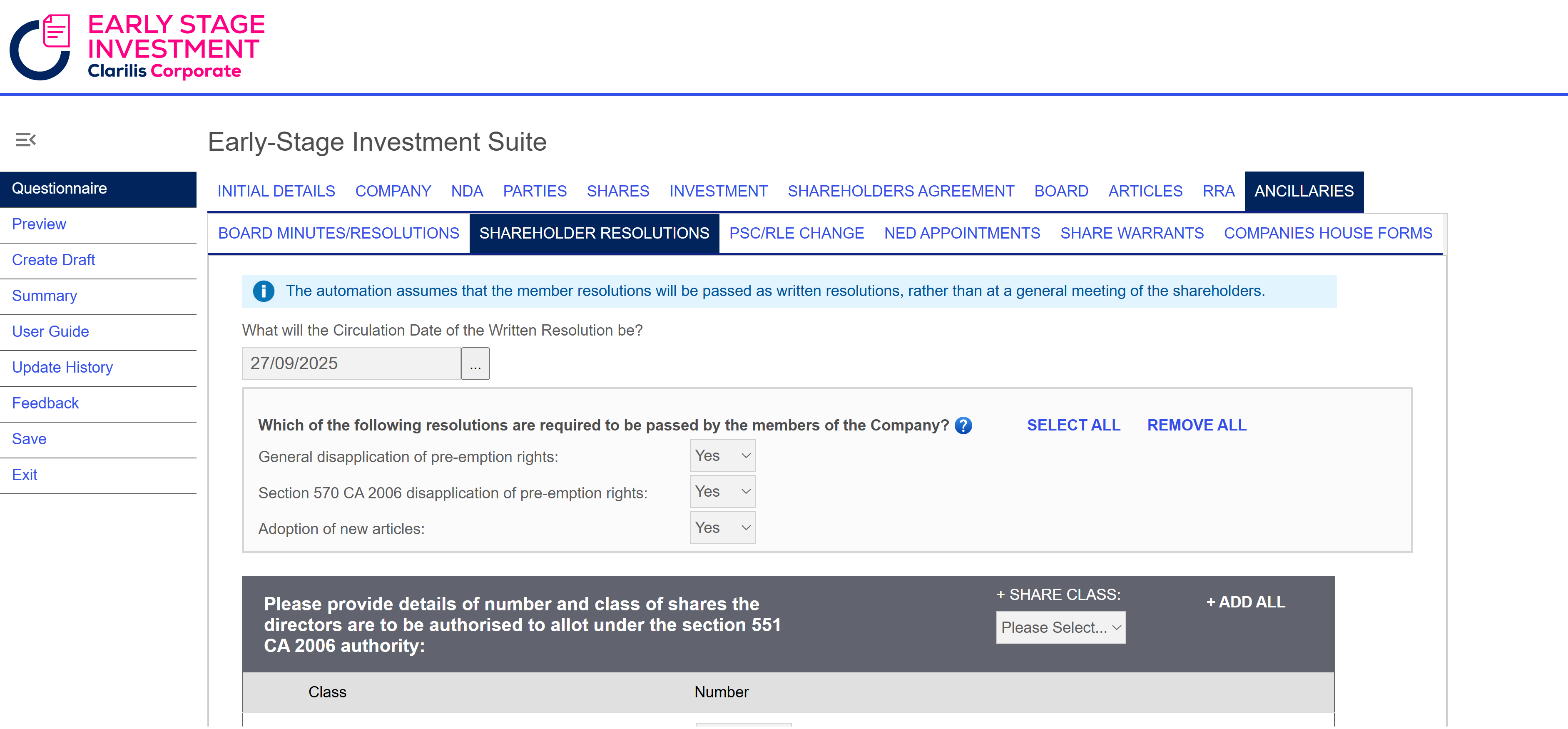Collapse the sidebar menu icon
The width and height of the screenshot is (1568, 729).
click(25, 140)
